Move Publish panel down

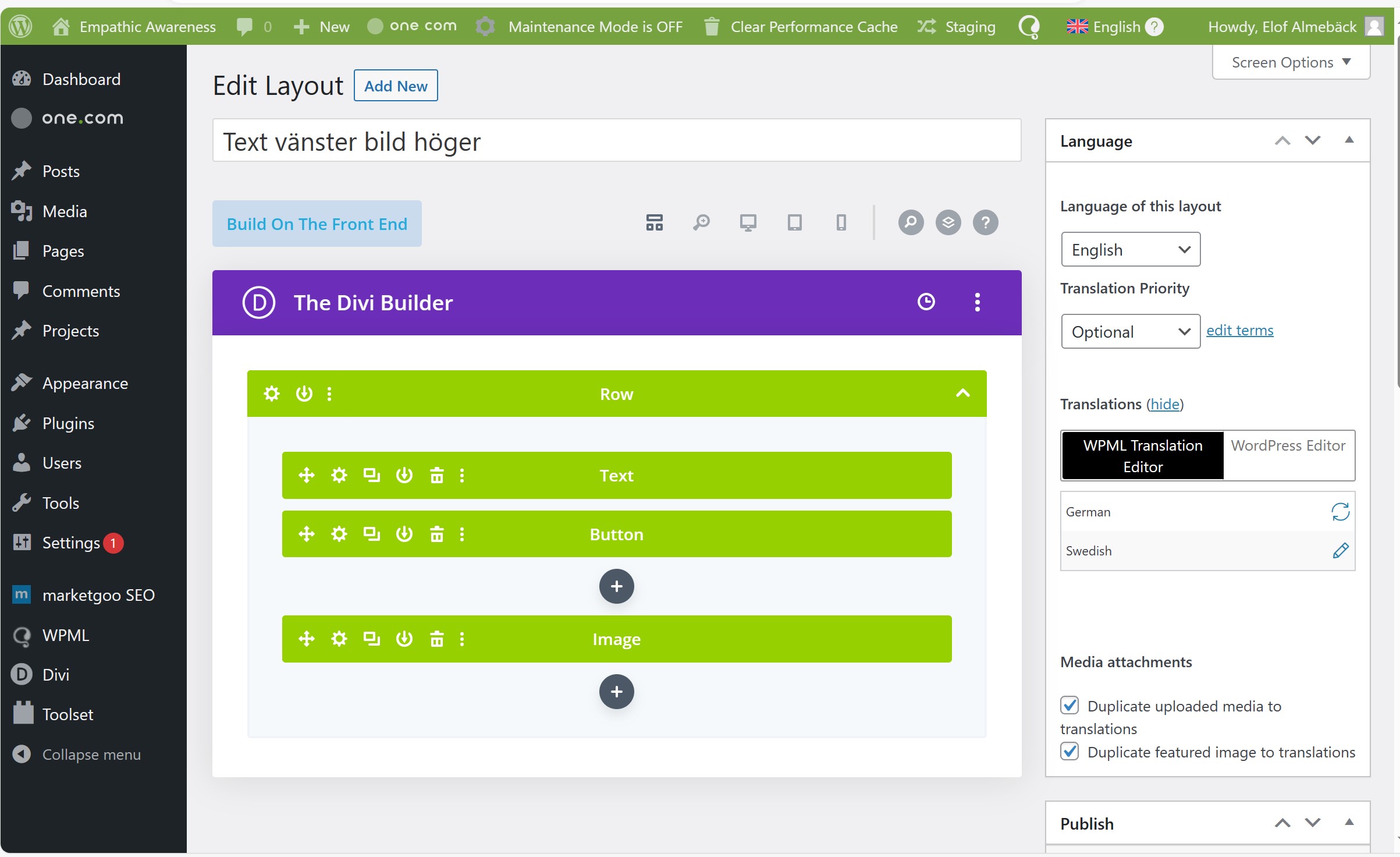click(1313, 823)
